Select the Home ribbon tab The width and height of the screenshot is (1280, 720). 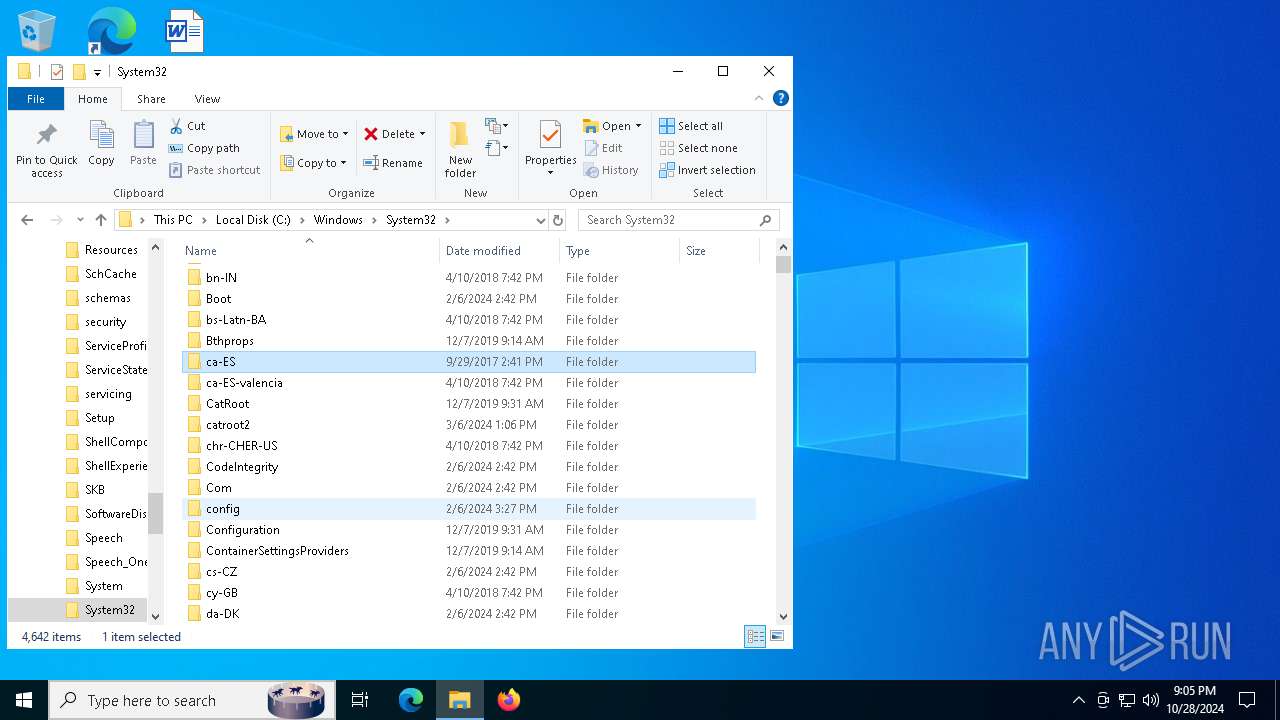click(93, 99)
